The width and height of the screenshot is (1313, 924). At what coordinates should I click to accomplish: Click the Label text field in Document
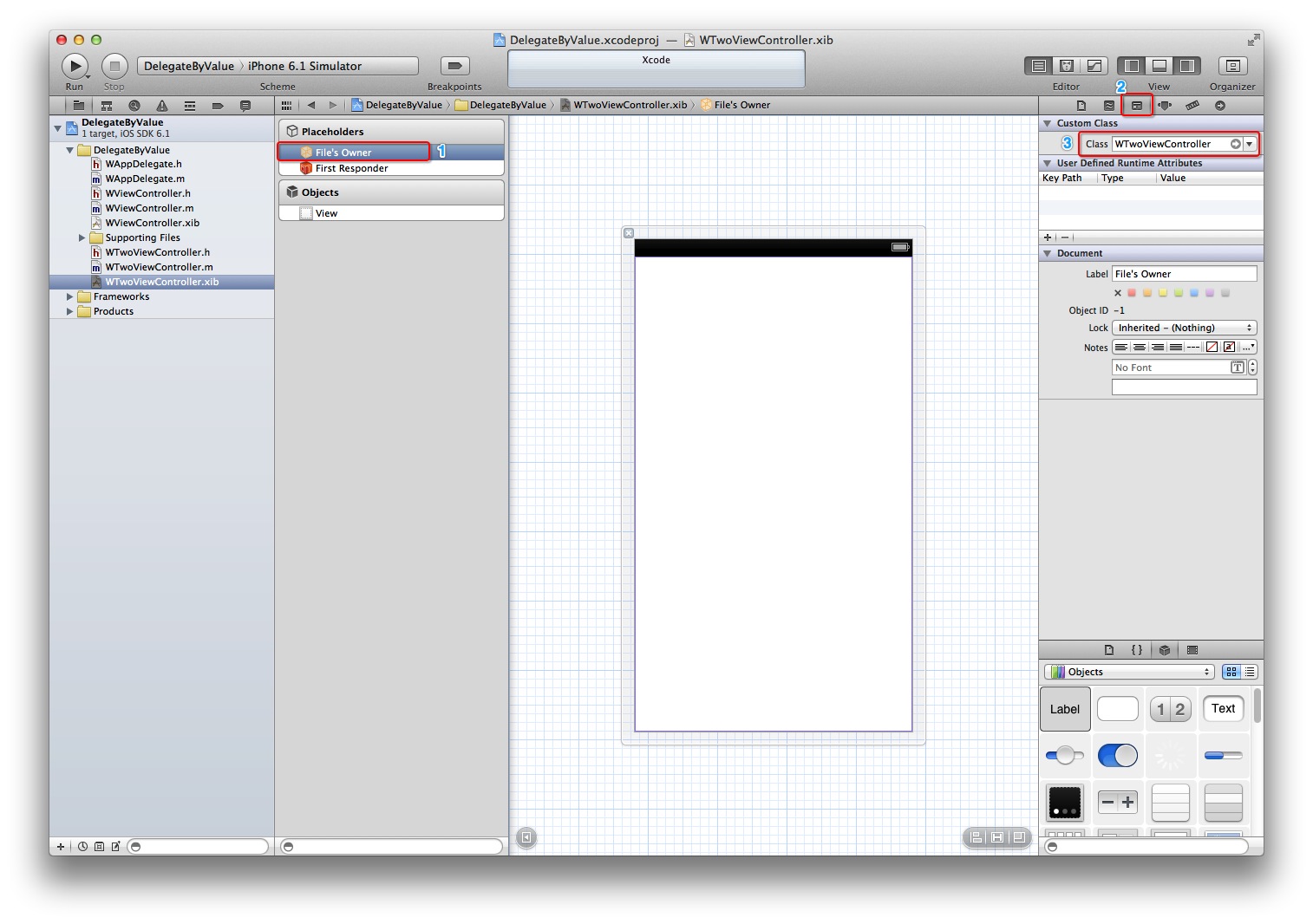click(1184, 274)
